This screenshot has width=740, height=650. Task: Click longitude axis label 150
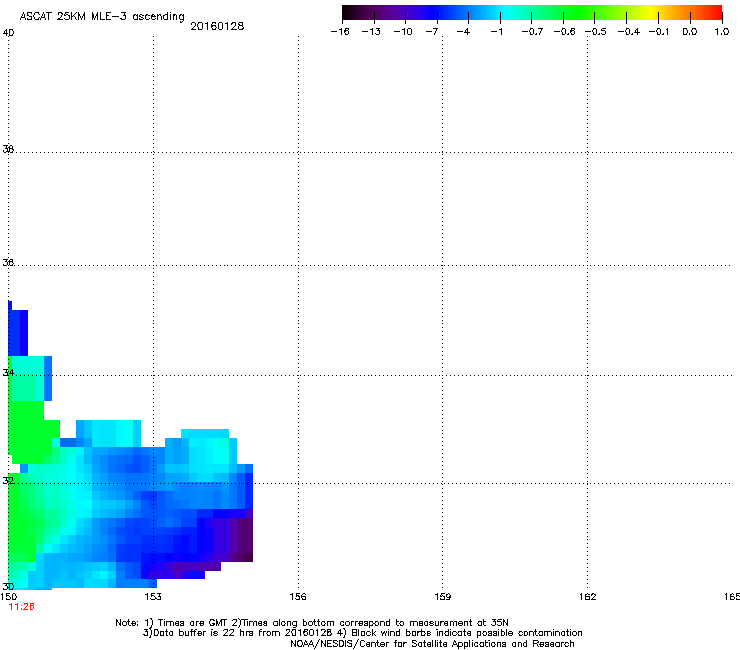click(x=9, y=597)
